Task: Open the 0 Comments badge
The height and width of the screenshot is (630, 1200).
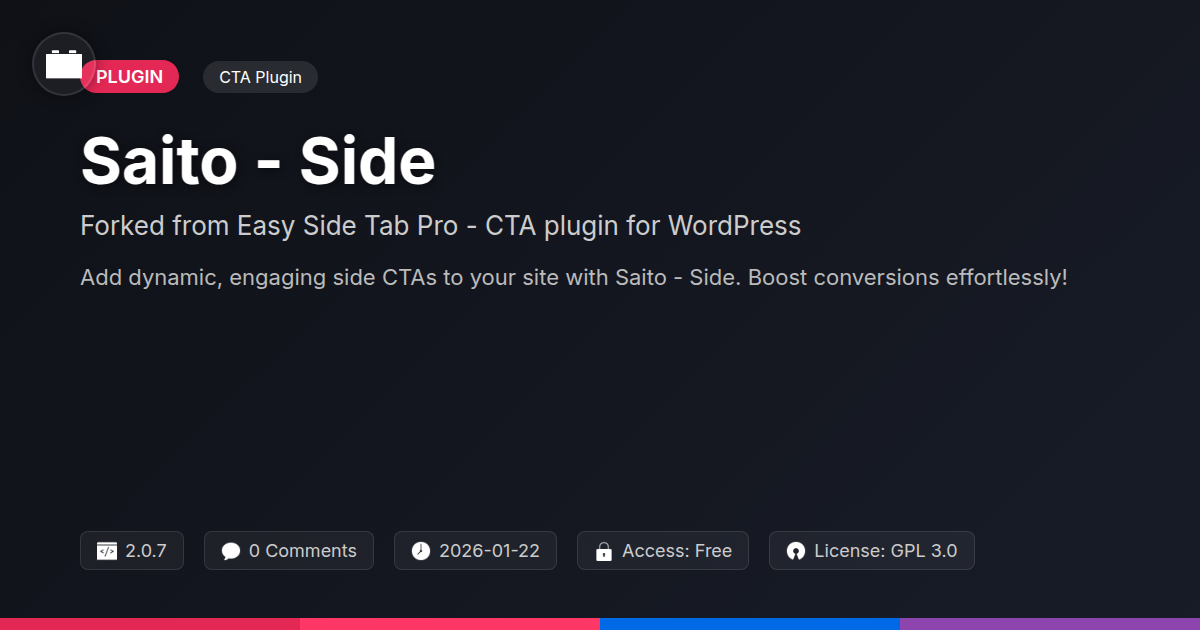Action: 289,551
